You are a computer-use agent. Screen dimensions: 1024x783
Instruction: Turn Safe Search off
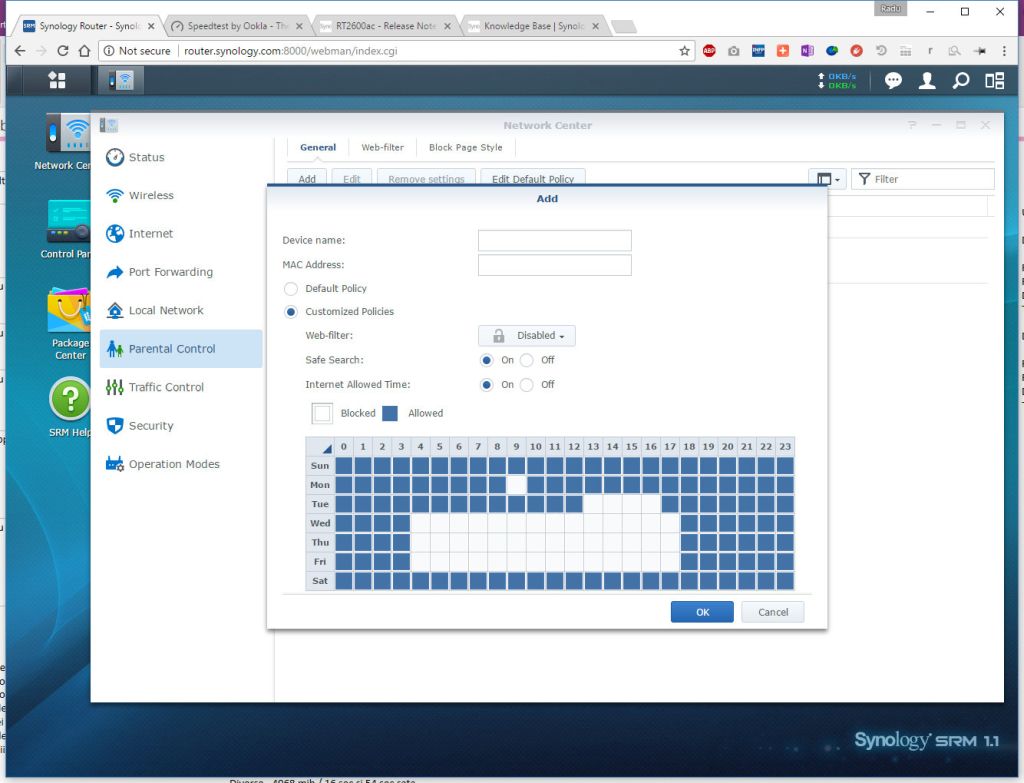point(527,360)
